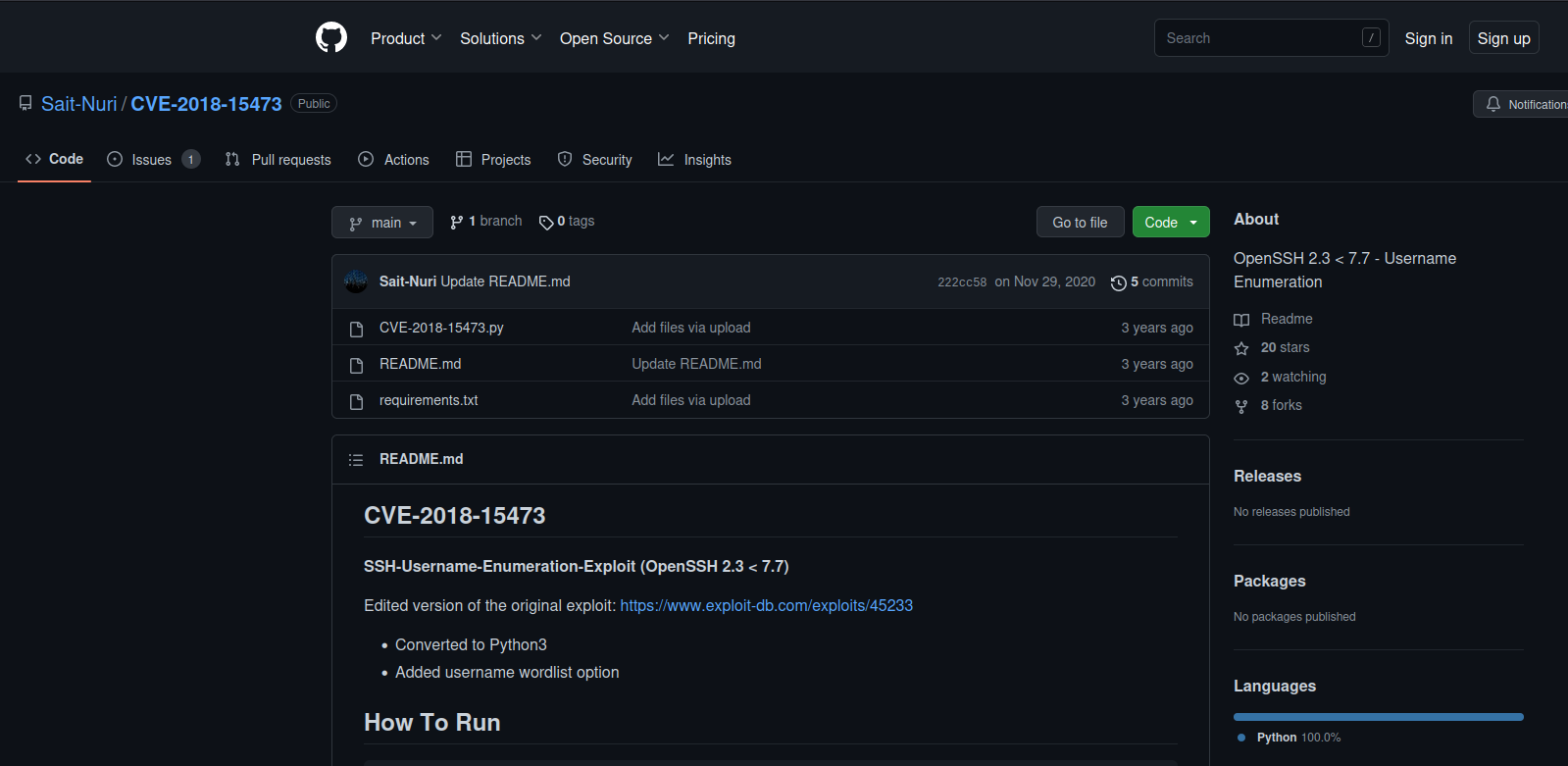Click the Sait-Nuri author name in commit row
This screenshot has height=766, width=1568.
point(408,281)
